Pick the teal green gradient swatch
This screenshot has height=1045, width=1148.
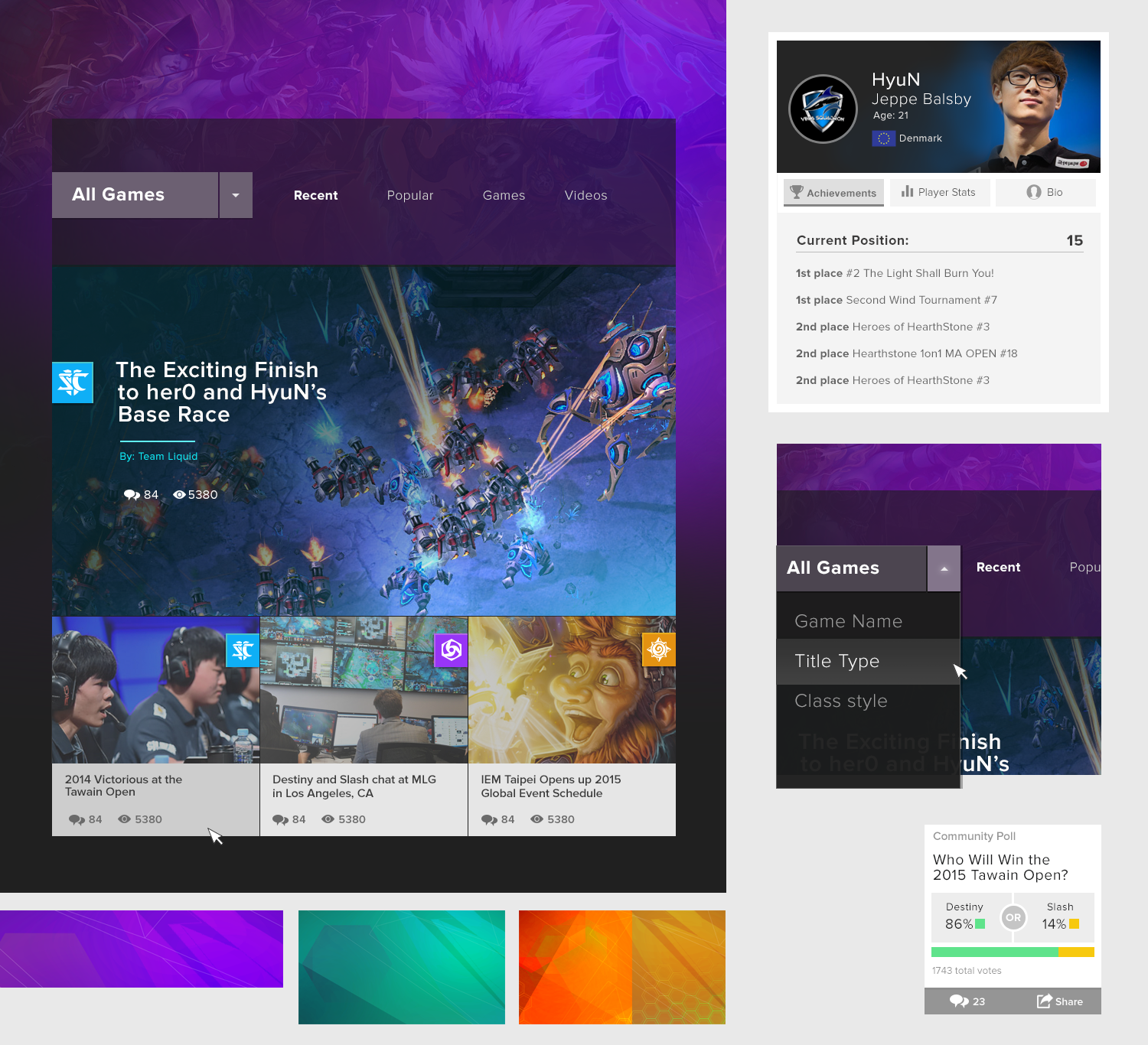point(402,967)
